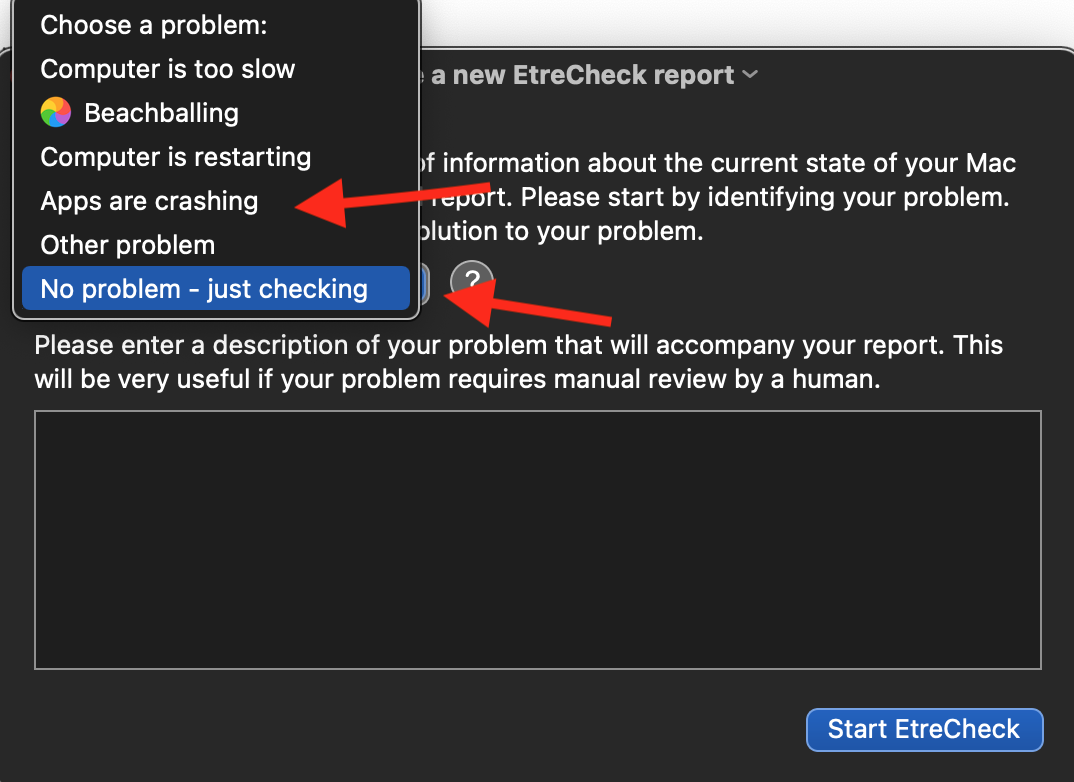Pick "Computer is restarting" as the problem
Viewport: 1074px width, 782px height.
click(x=175, y=157)
